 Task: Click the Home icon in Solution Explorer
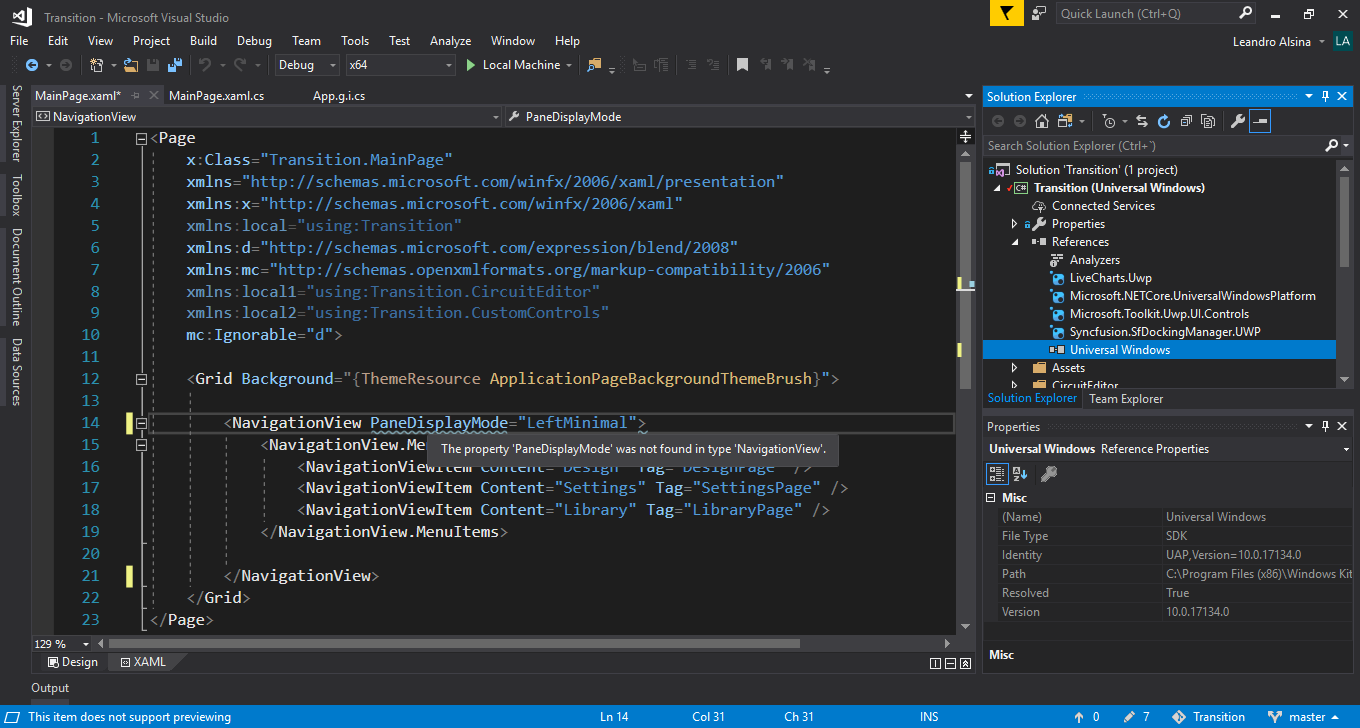[x=1042, y=121]
